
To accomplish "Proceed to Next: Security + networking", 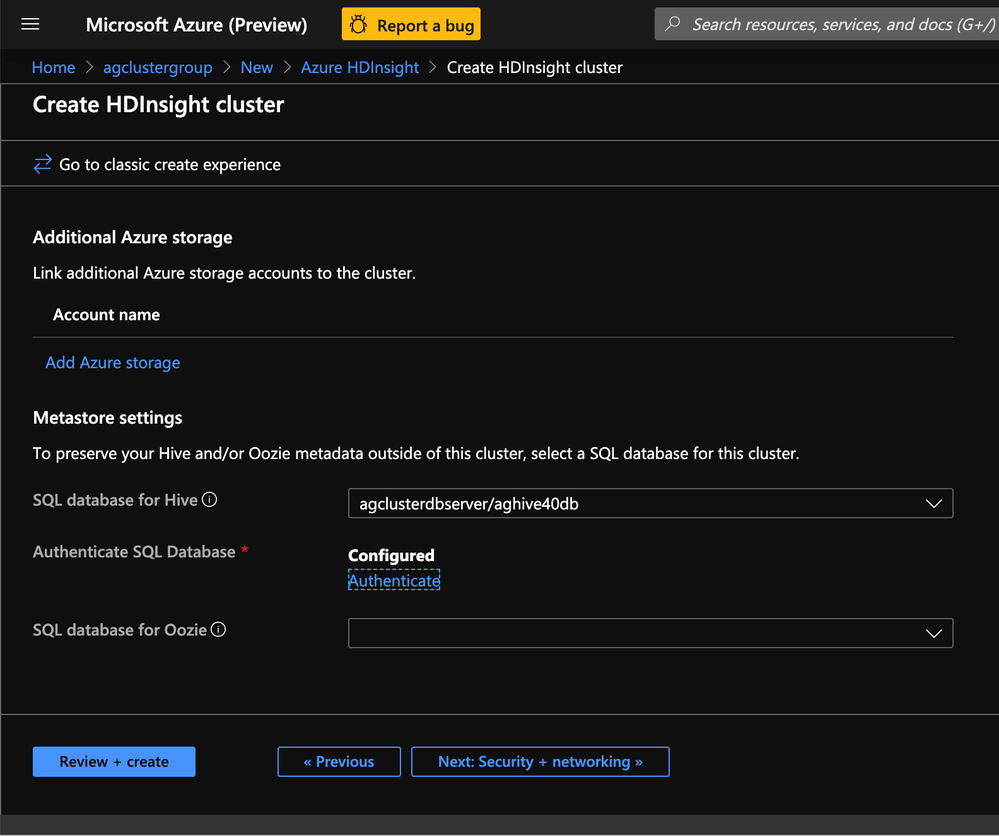I will coord(540,761).
